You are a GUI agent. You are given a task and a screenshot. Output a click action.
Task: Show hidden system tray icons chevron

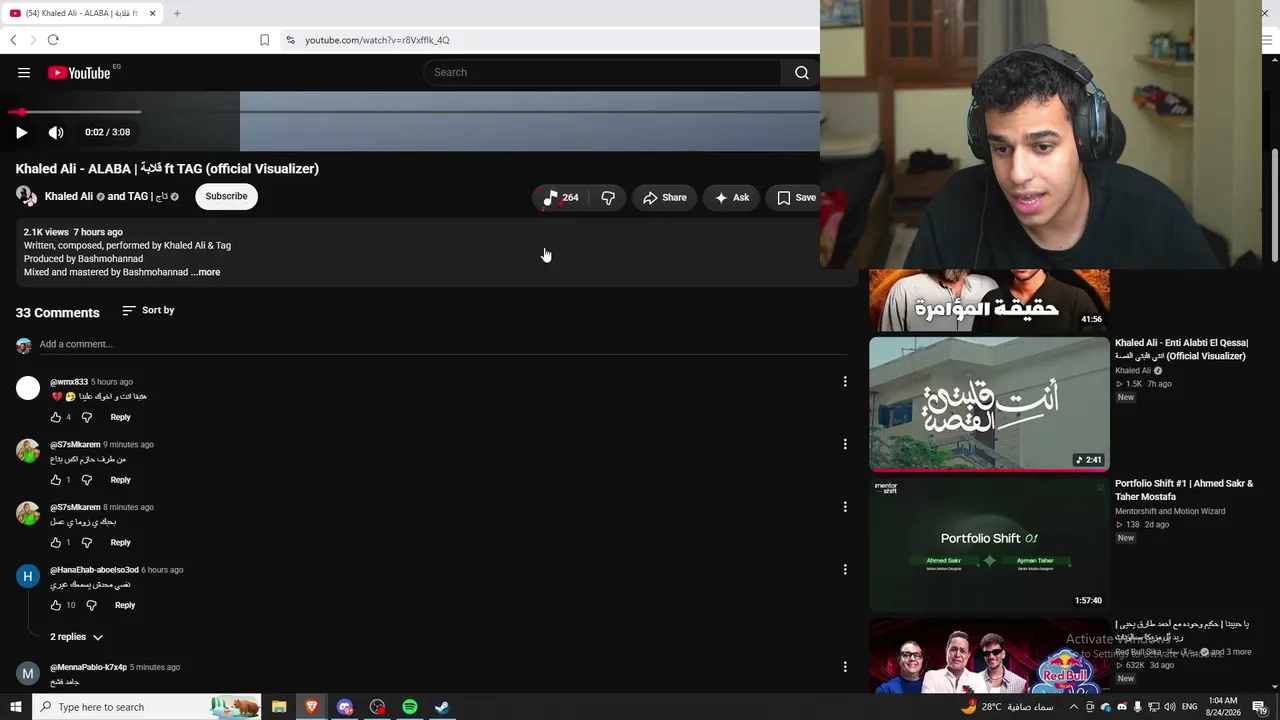click(1074, 707)
